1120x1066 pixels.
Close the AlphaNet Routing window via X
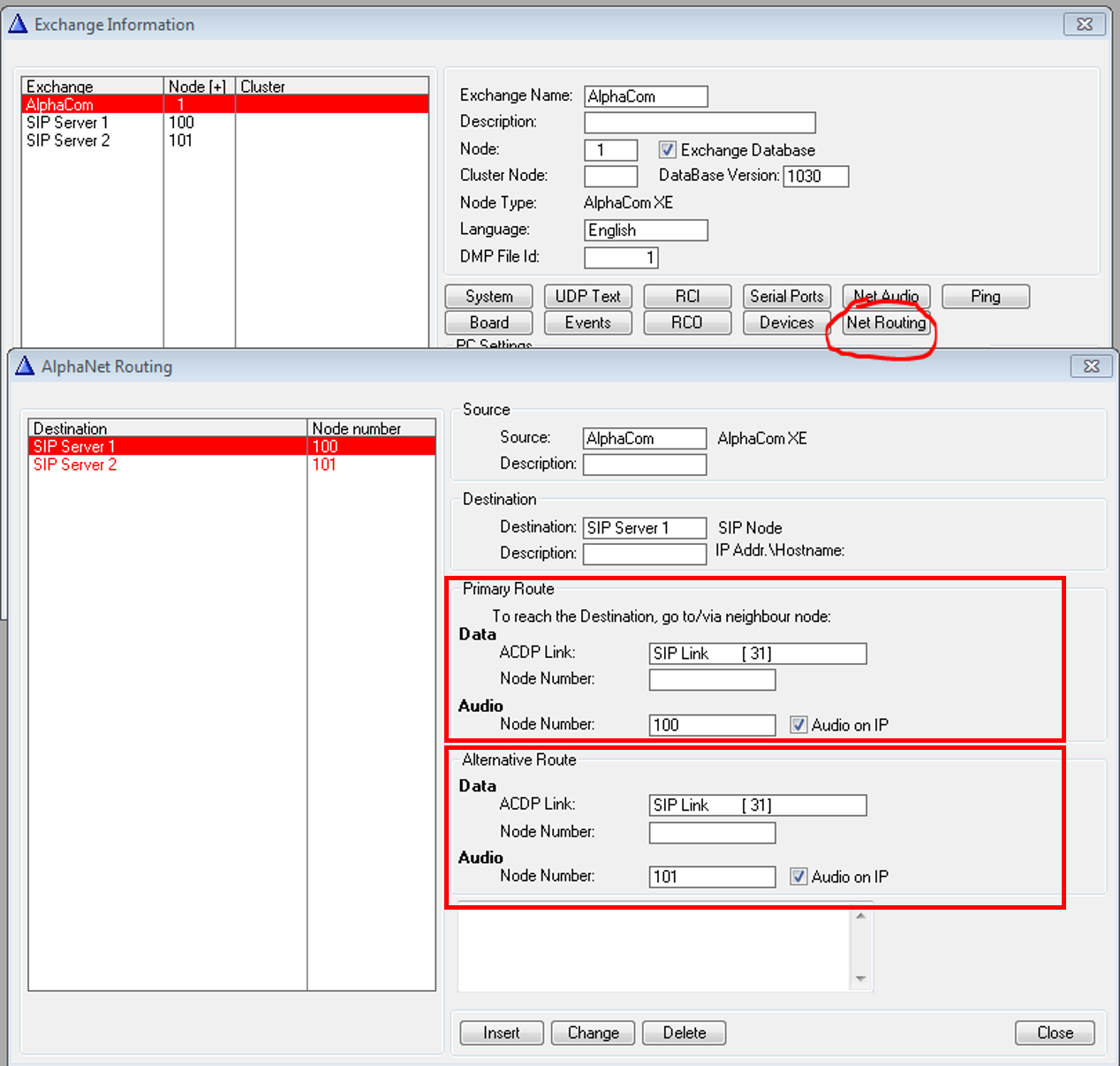[x=1091, y=366]
